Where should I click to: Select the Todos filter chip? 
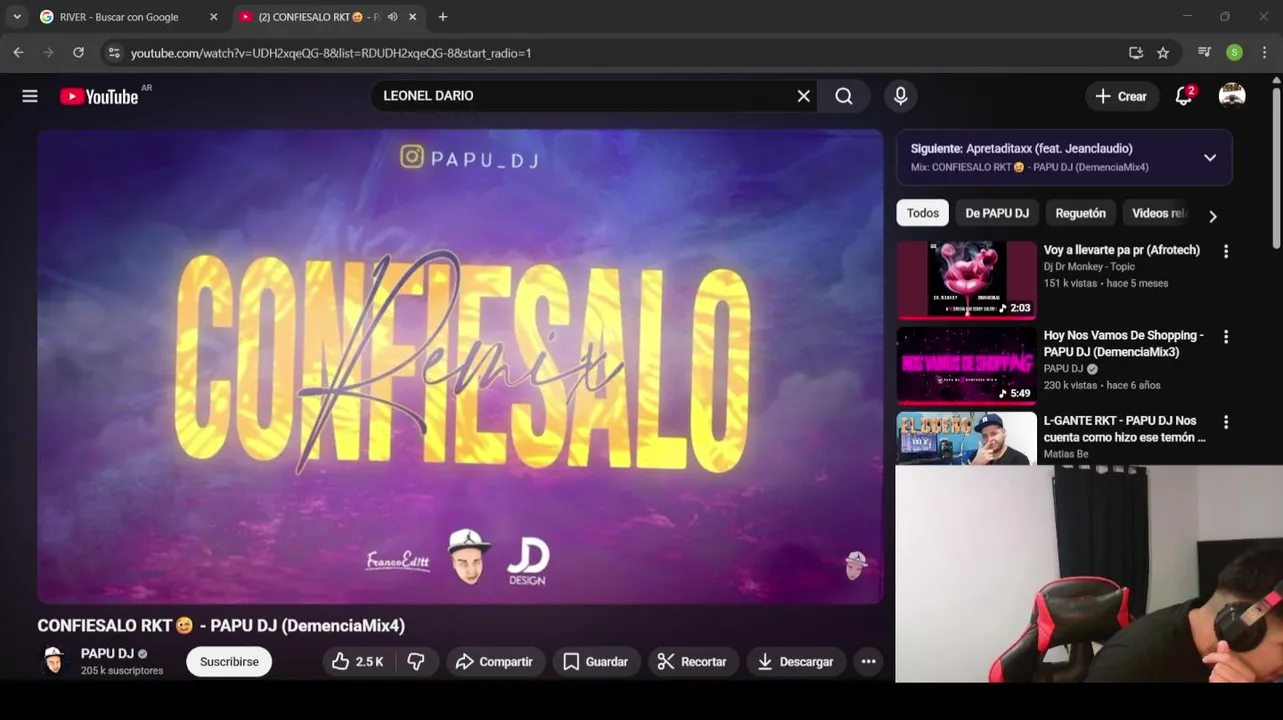coord(923,213)
